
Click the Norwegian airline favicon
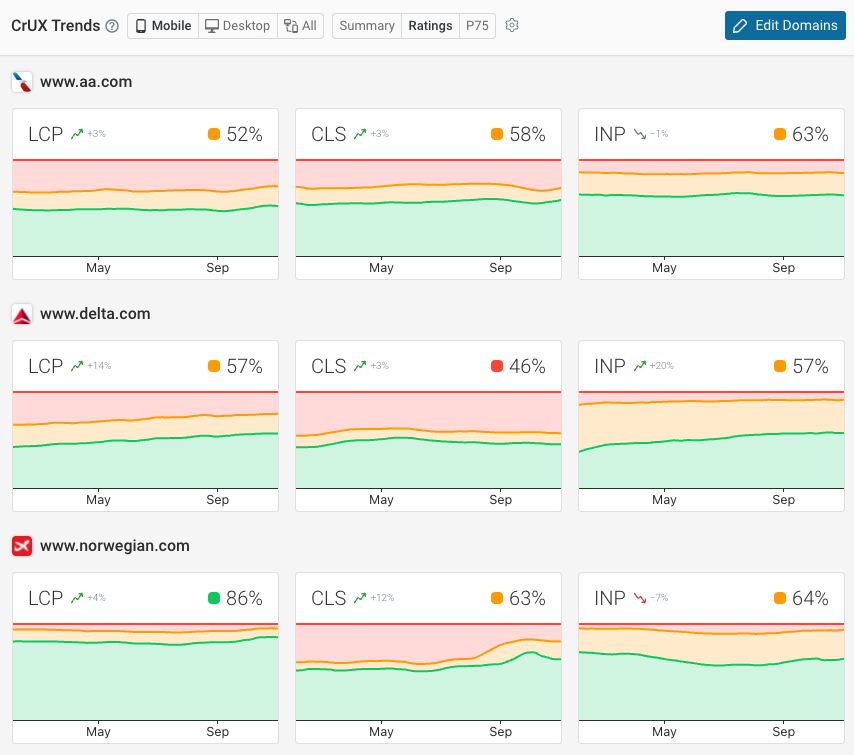coord(22,546)
